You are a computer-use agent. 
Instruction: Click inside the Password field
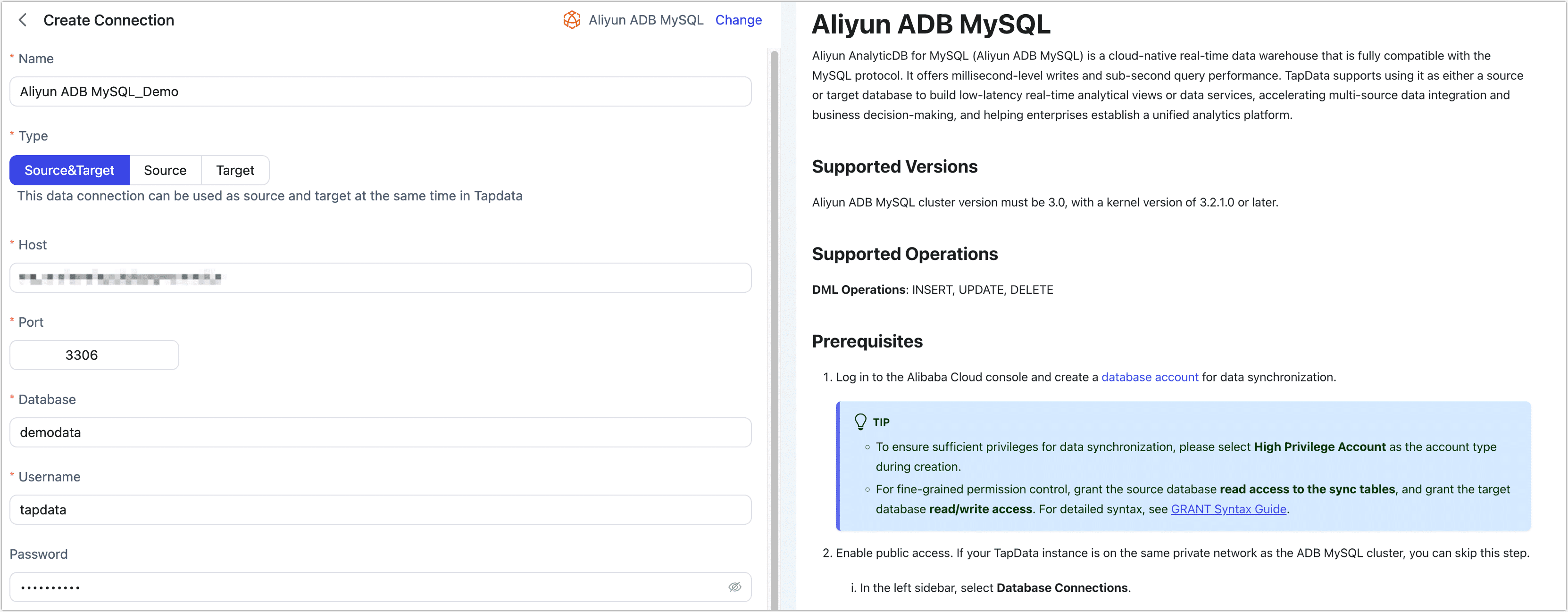pos(365,587)
